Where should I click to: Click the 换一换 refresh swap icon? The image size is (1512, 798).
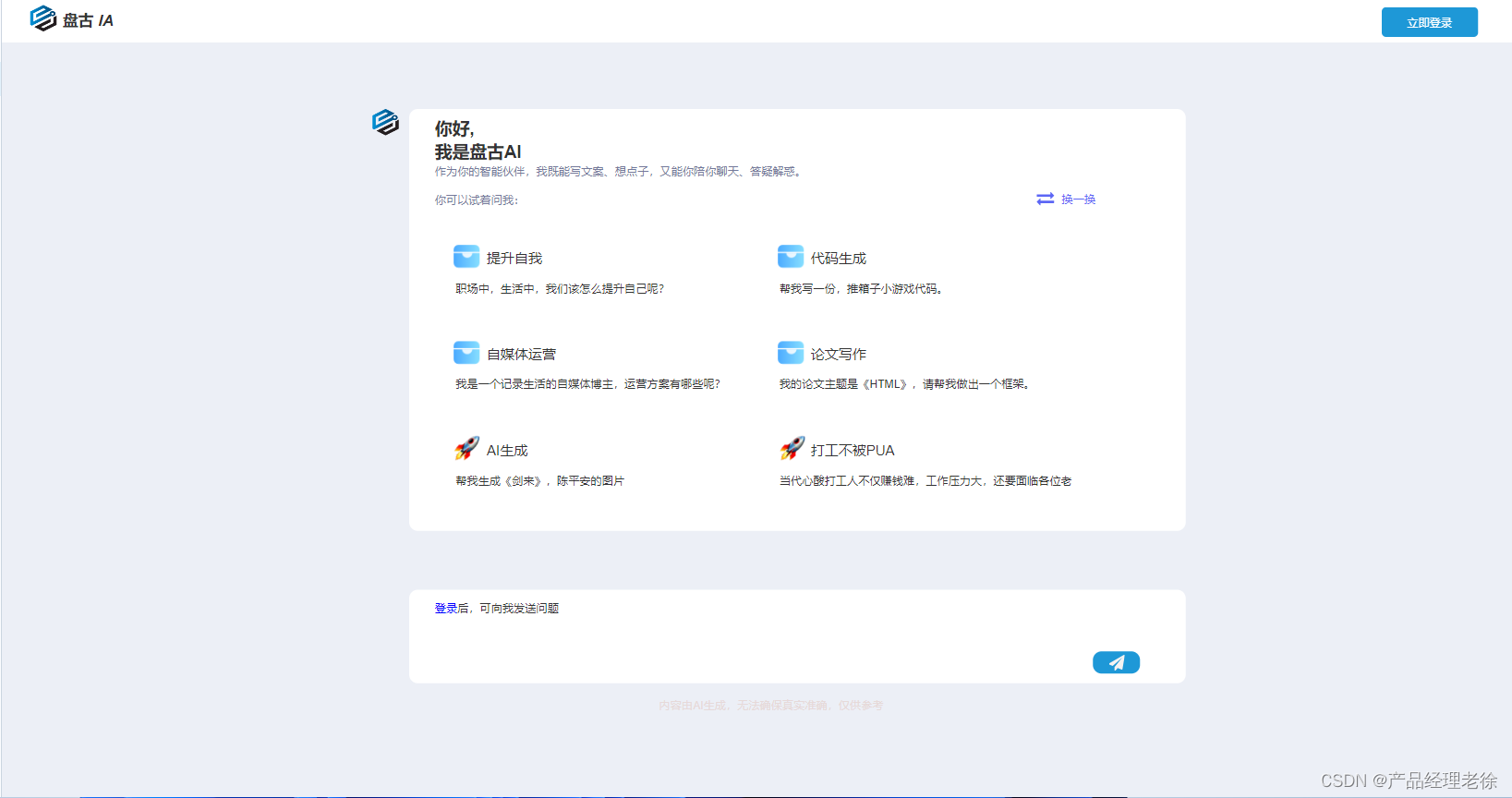pos(1045,199)
